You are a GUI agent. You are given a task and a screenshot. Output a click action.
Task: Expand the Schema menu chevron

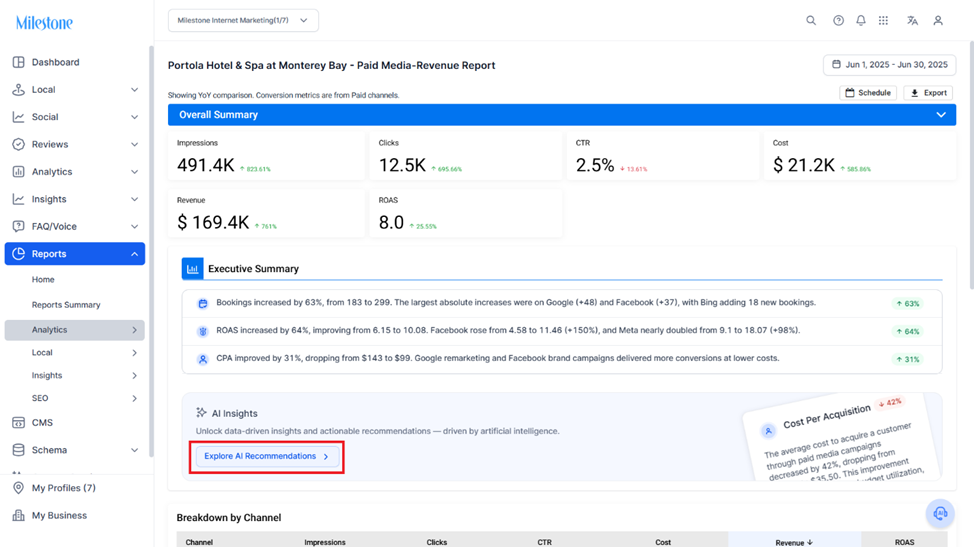click(x=134, y=450)
